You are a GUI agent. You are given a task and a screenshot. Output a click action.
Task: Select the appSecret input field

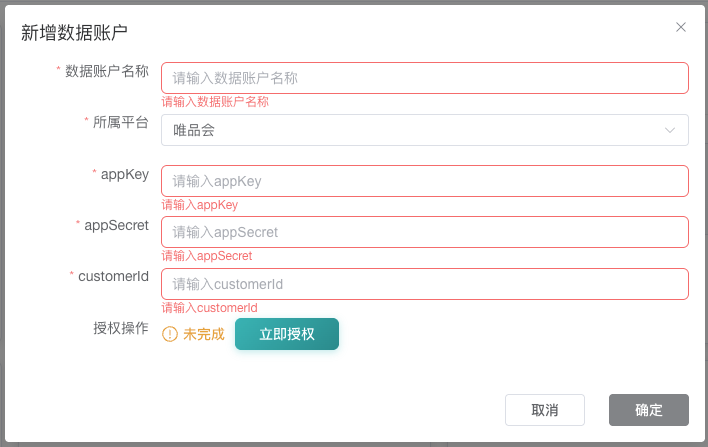click(x=424, y=232)
